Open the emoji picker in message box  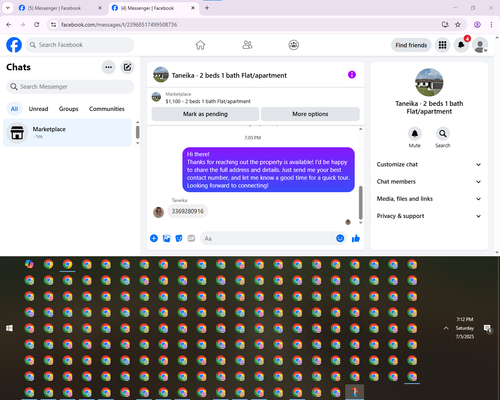coord(340,238)
